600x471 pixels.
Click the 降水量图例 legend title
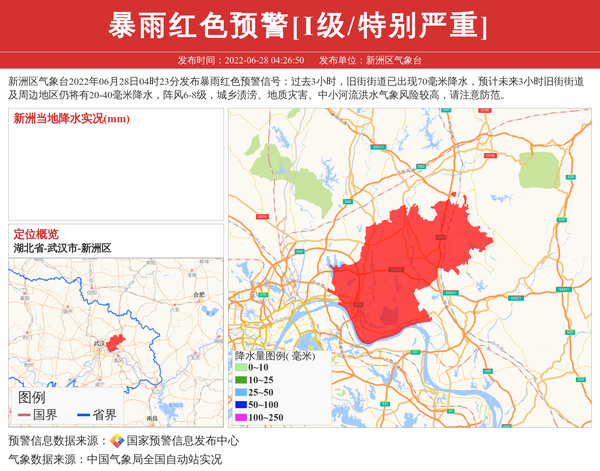pos(274,355)
